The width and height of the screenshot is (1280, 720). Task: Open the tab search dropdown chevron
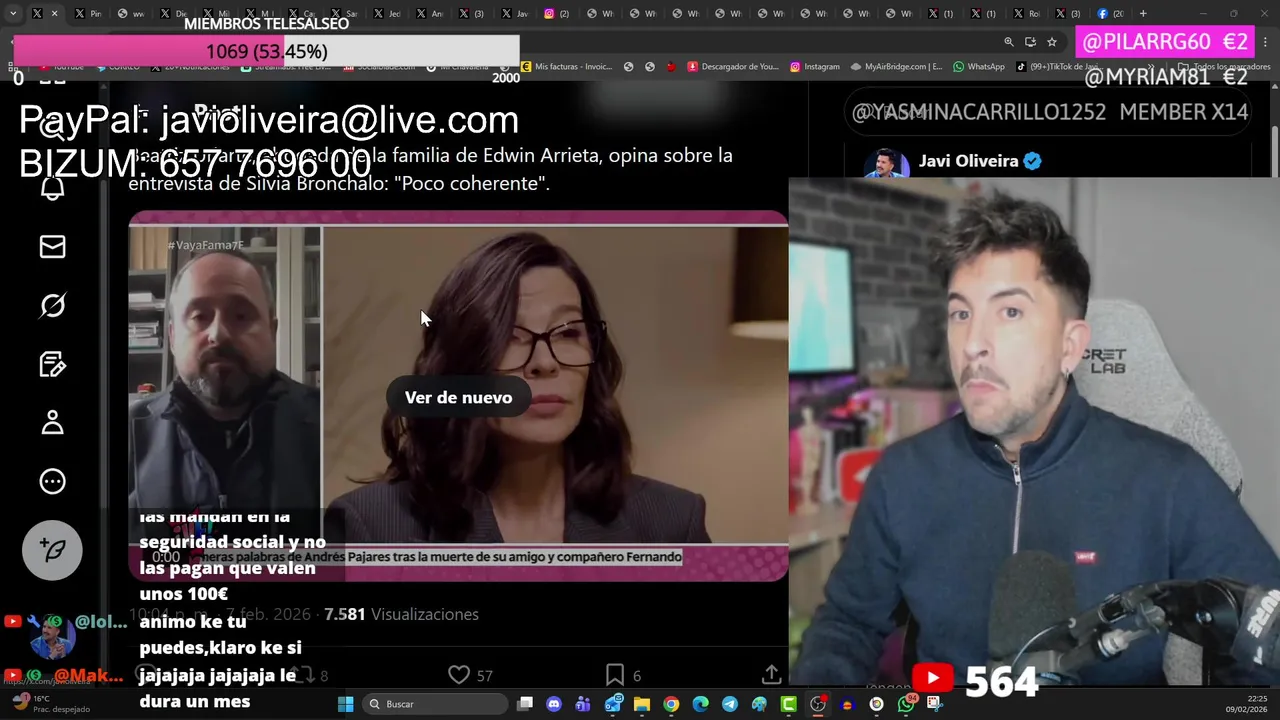click(x=13, y=14)
